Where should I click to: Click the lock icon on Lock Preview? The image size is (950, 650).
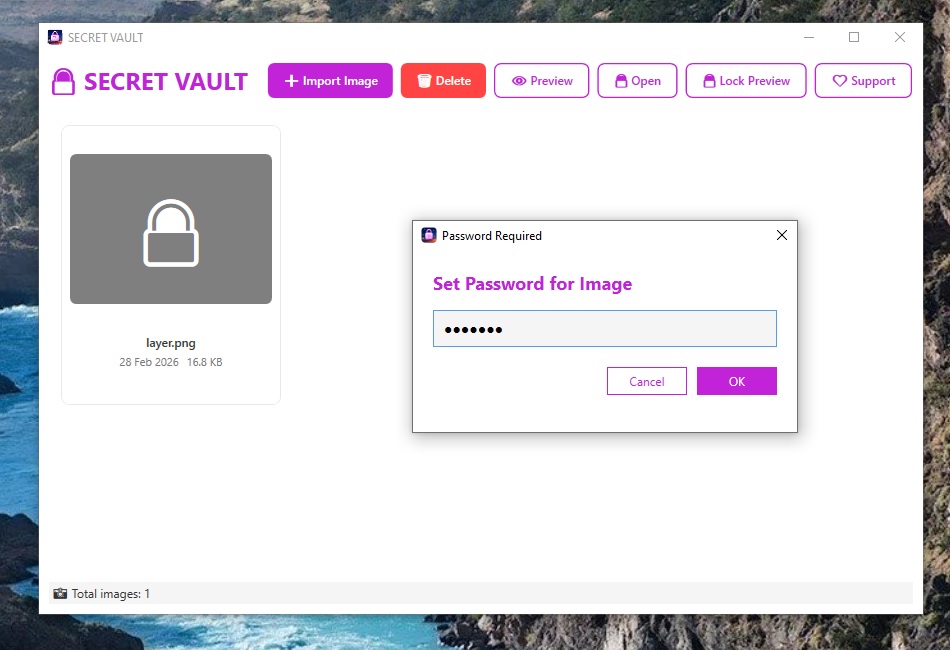[709, 81]
